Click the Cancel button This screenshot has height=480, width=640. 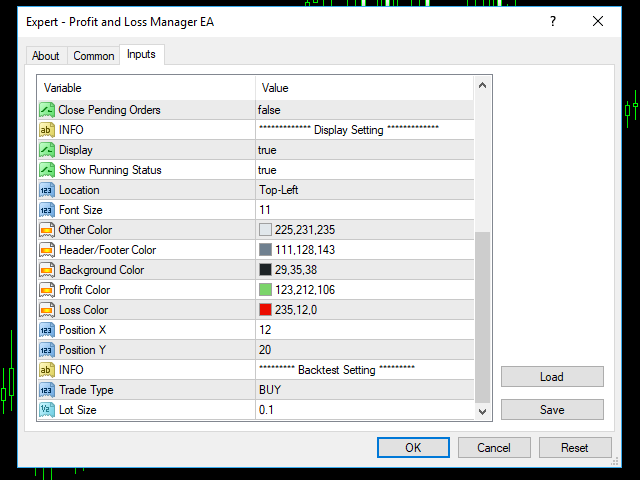[x=494, y=447]
